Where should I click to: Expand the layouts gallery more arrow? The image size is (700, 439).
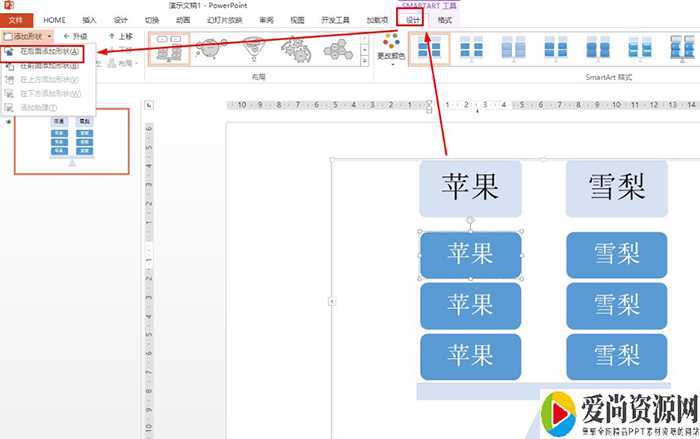pyautogui.click(x=364, y=62)
